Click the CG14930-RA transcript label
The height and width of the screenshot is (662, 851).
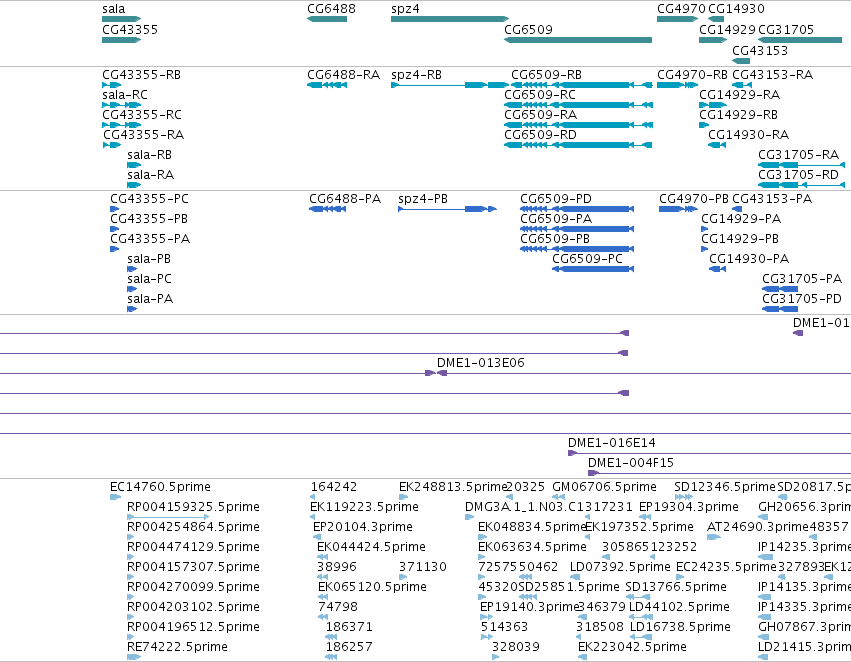pos(748,135)
